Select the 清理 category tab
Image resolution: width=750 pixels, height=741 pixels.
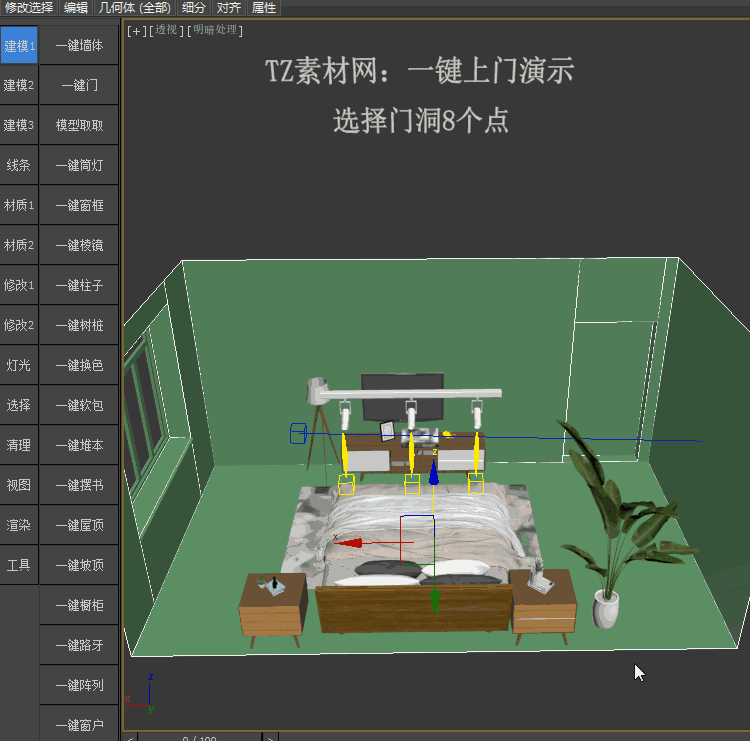pyautogui.click(x=19, y=445)
